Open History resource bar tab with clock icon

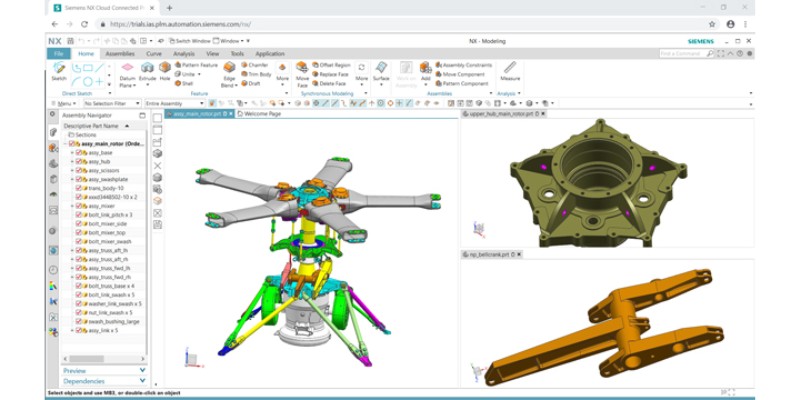(53, 269)
